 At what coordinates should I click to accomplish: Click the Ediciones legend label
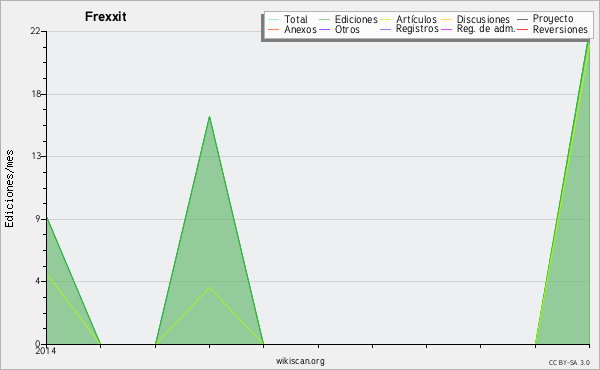(x=356, y=19)
